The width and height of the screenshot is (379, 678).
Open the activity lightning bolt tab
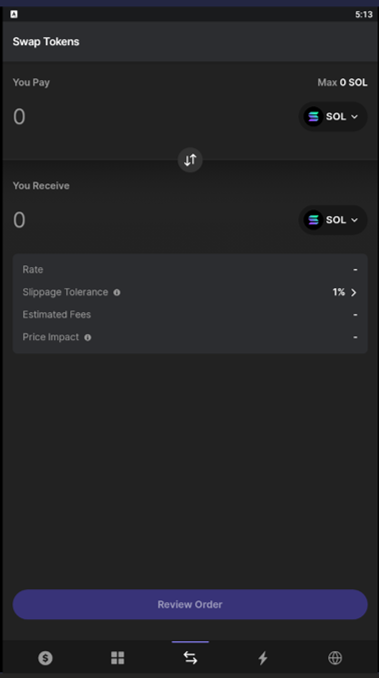pos(263,658)
